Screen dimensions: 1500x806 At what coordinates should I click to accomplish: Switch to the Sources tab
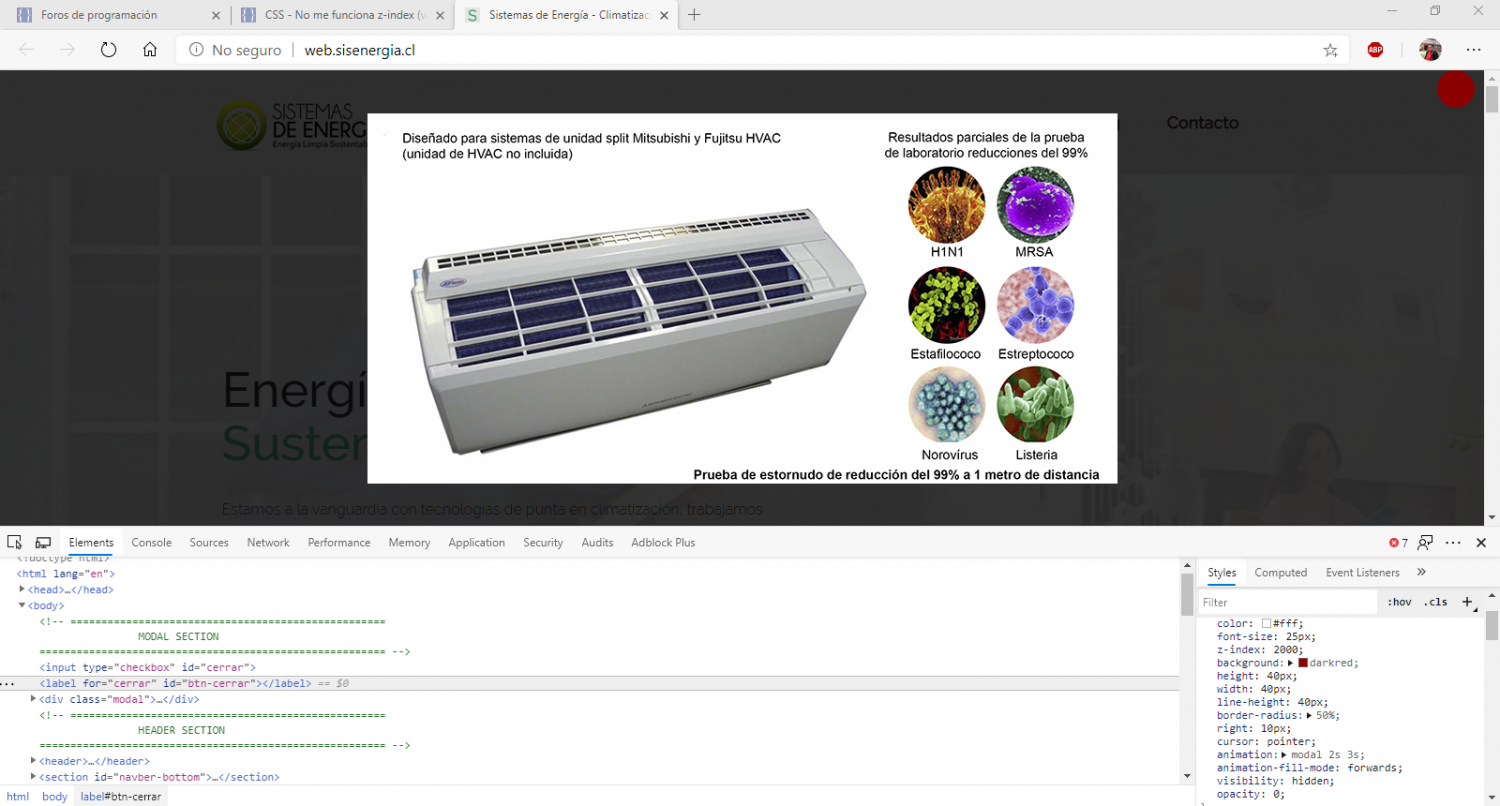click(209, 542)
